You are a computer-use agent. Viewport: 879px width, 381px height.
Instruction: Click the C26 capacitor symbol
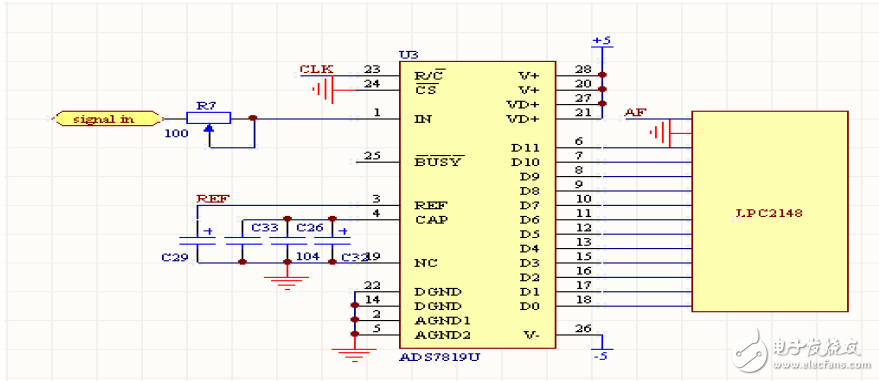[287, 241]
